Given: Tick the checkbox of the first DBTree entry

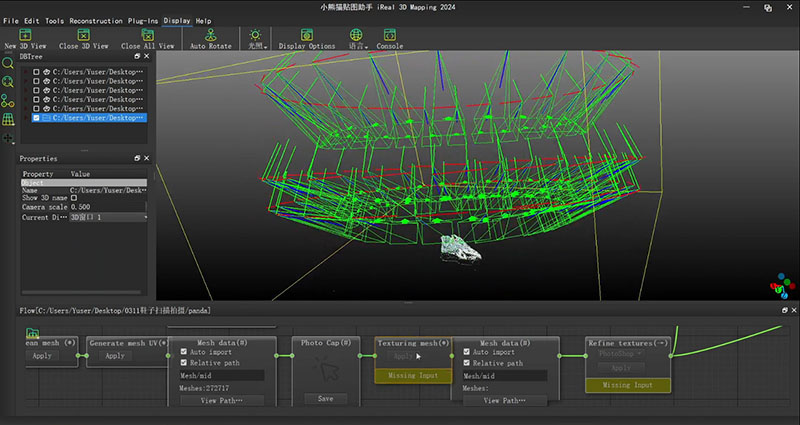Looking at the screenshot, I should pyautogui.click(x=36, y=72).
